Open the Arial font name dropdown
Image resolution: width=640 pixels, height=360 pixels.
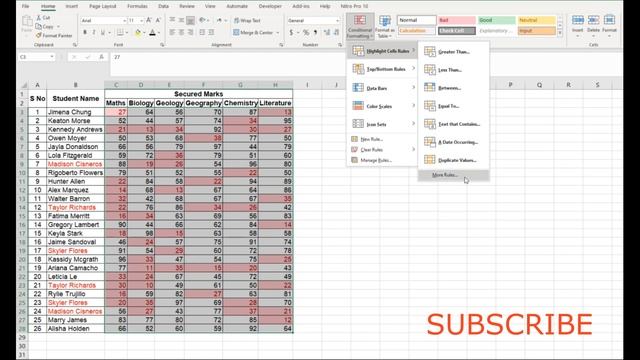click(124, 20)
